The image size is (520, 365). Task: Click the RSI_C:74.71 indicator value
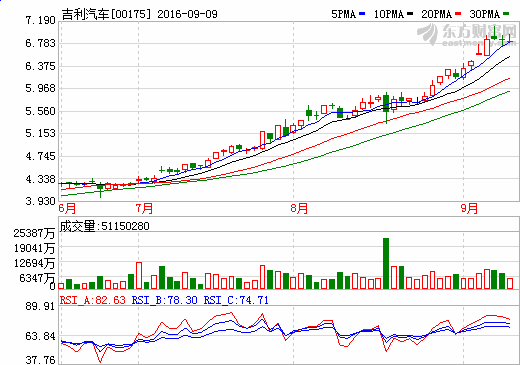click(x=236, y=300)
